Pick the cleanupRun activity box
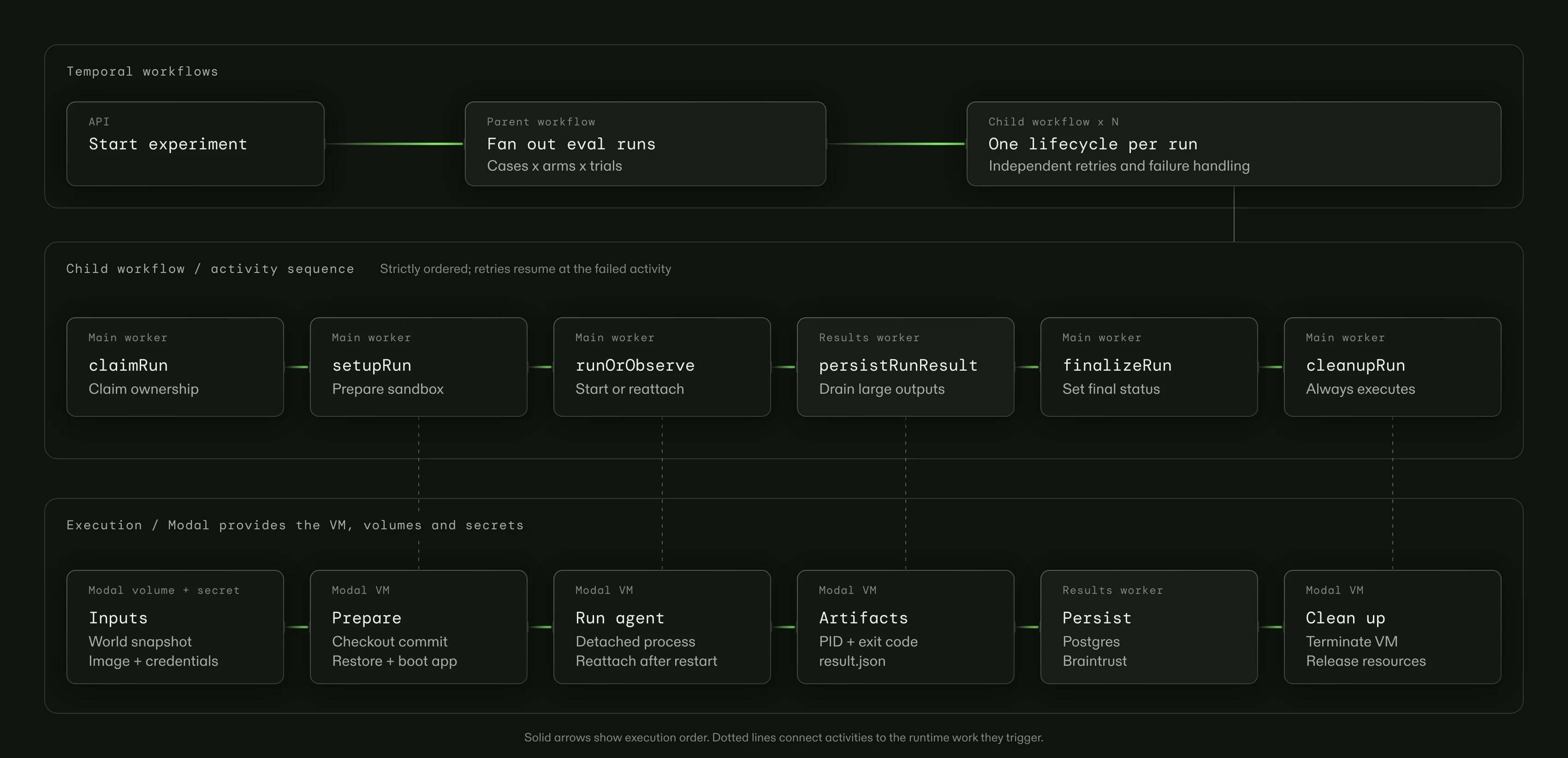1568x758 pixels. click(x=1393, y=367)
